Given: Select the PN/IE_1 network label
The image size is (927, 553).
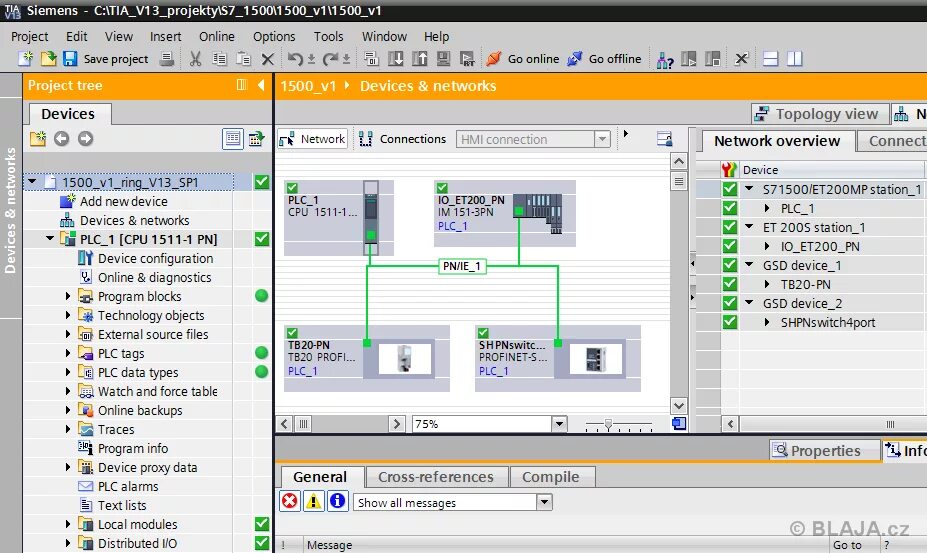Looking at the screenshot, I should coord(462,266).
